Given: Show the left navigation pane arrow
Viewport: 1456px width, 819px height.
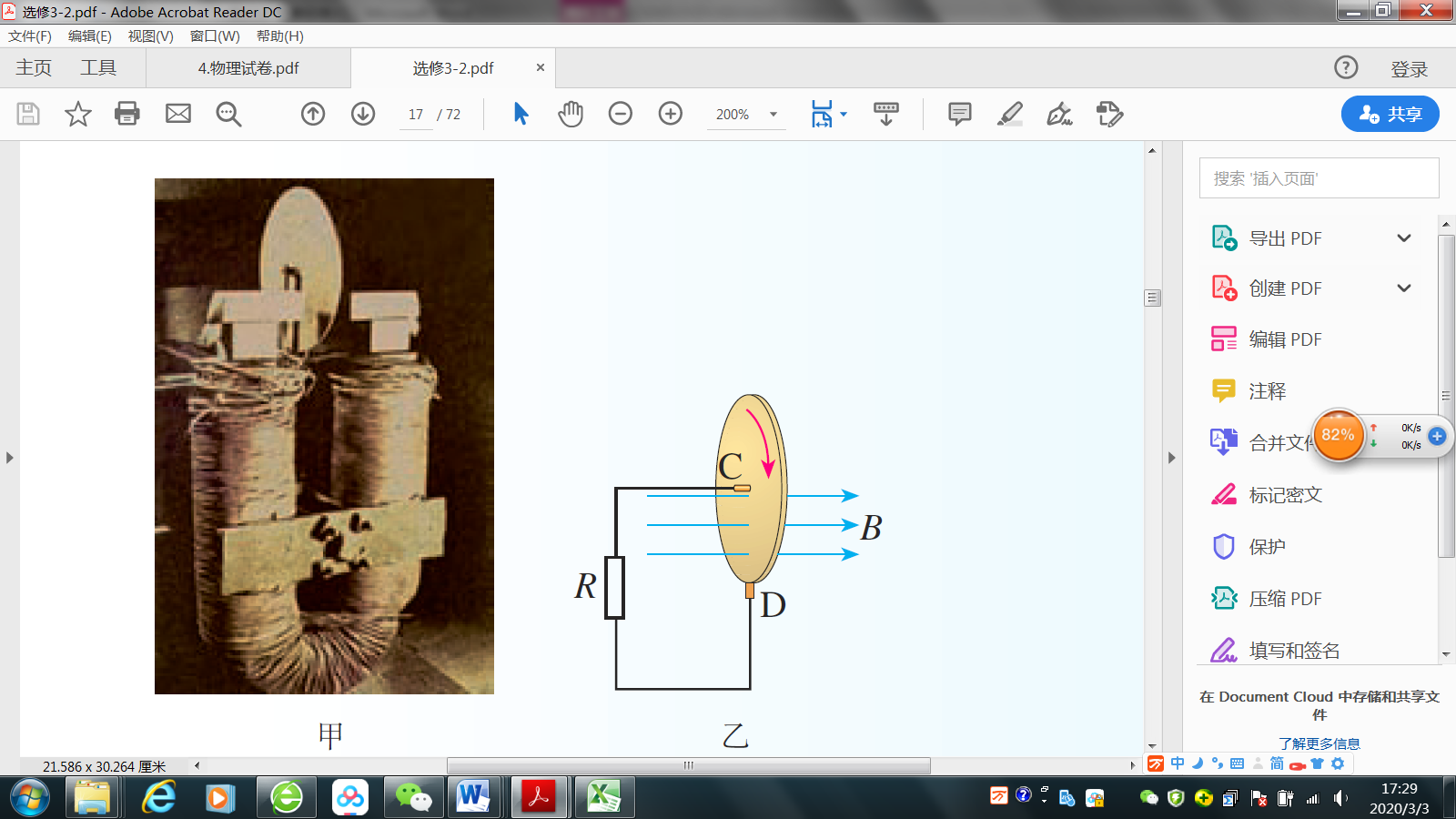Looking at the screenshot, I should point(9,458).
